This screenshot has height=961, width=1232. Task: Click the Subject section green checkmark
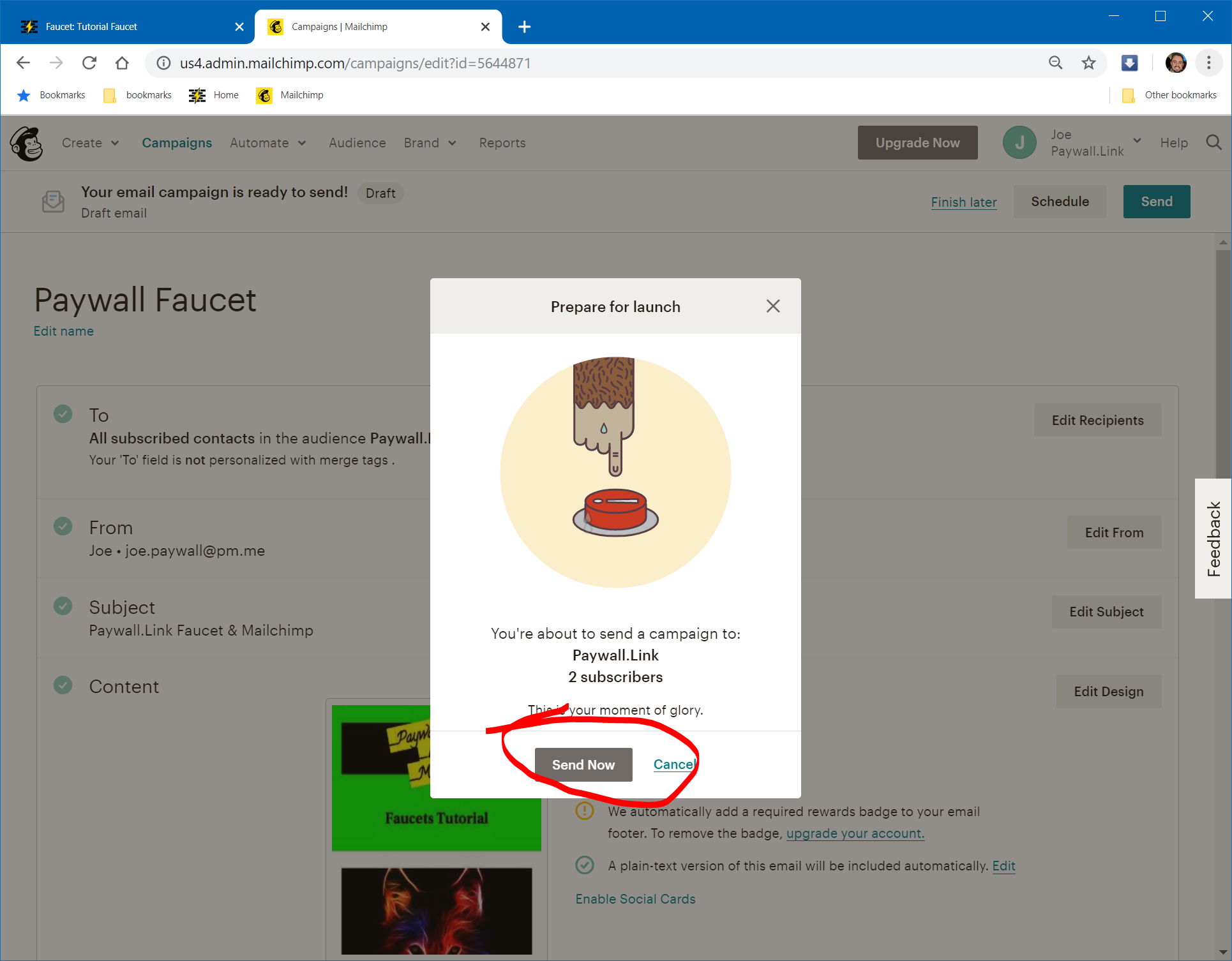click(63, 606)
